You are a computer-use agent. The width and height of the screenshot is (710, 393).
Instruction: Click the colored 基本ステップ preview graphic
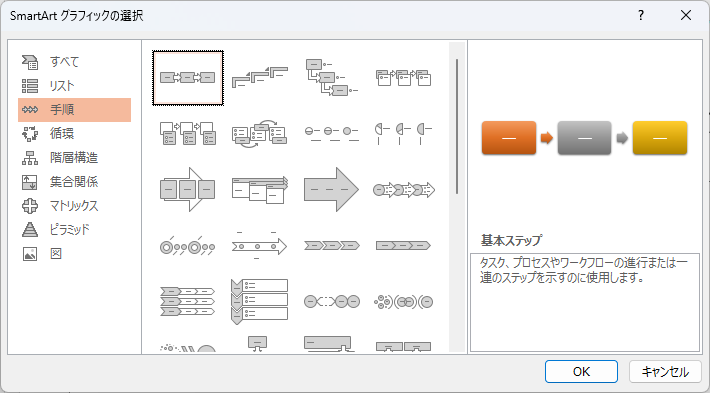[584, 138]
